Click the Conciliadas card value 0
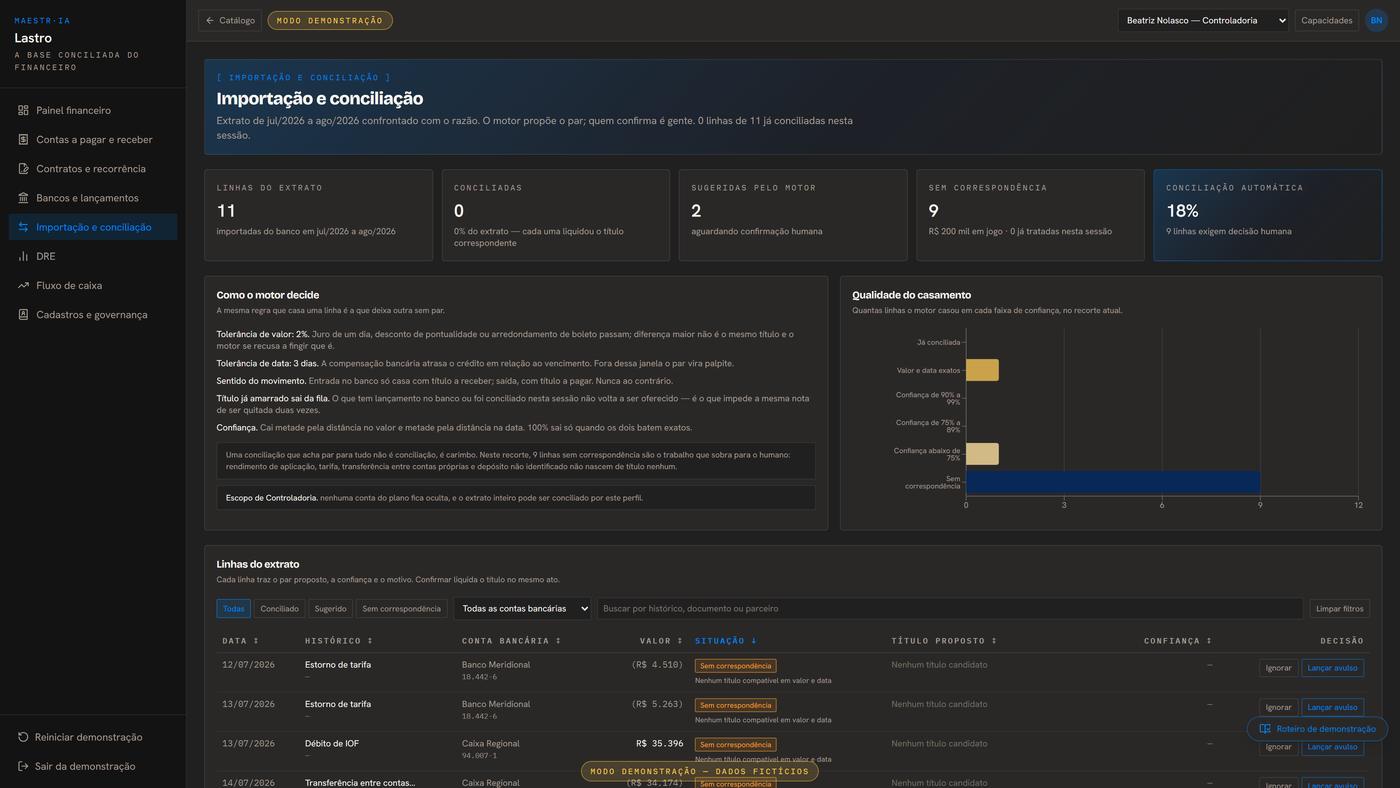Screen dimensions: 1400x788 pyautogui.click(x=459, y=211)
